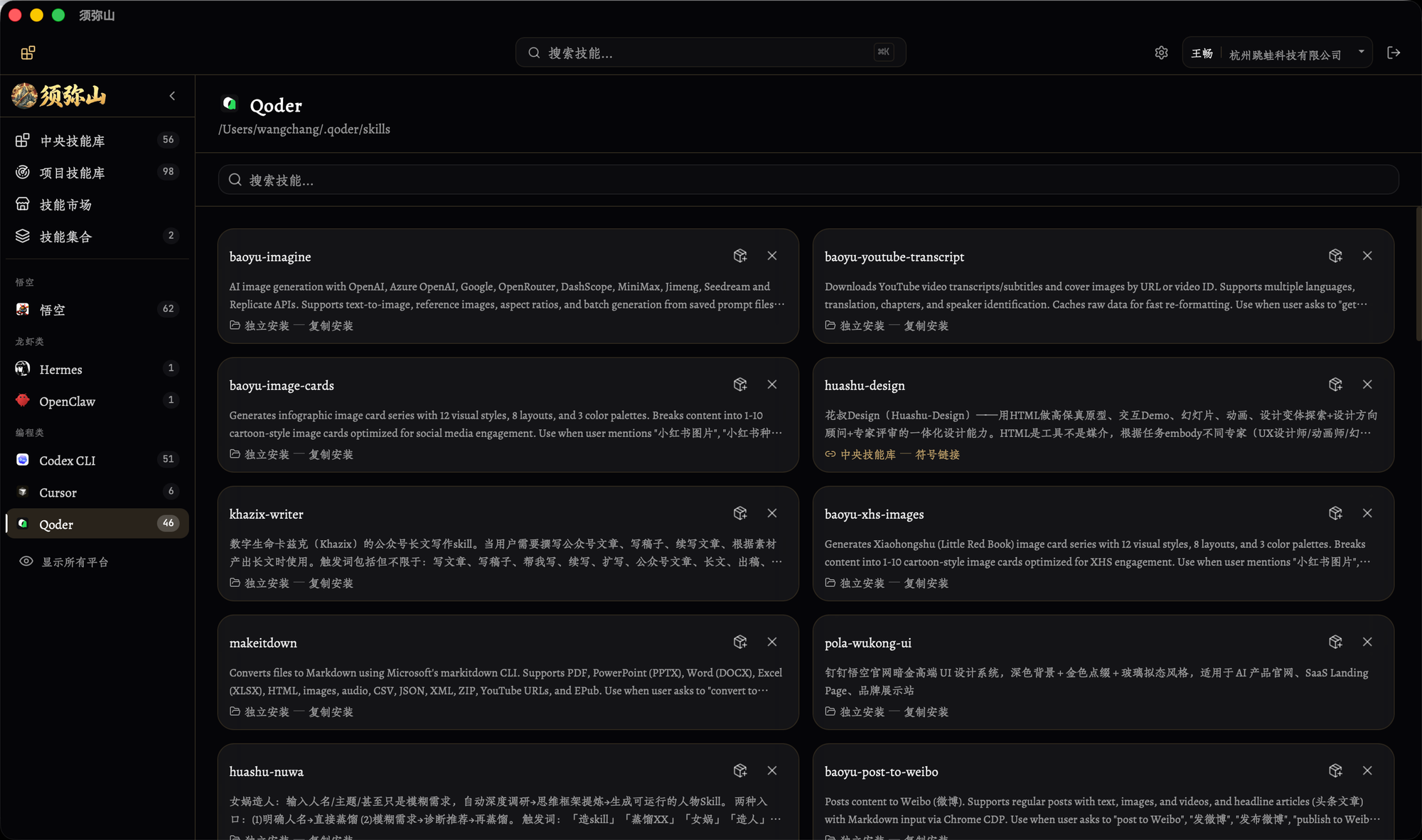Open the 杭州跳蛙科技有限公司 account dropdown
This screenshot has height=840, width=1422.
coord(1278,53)
